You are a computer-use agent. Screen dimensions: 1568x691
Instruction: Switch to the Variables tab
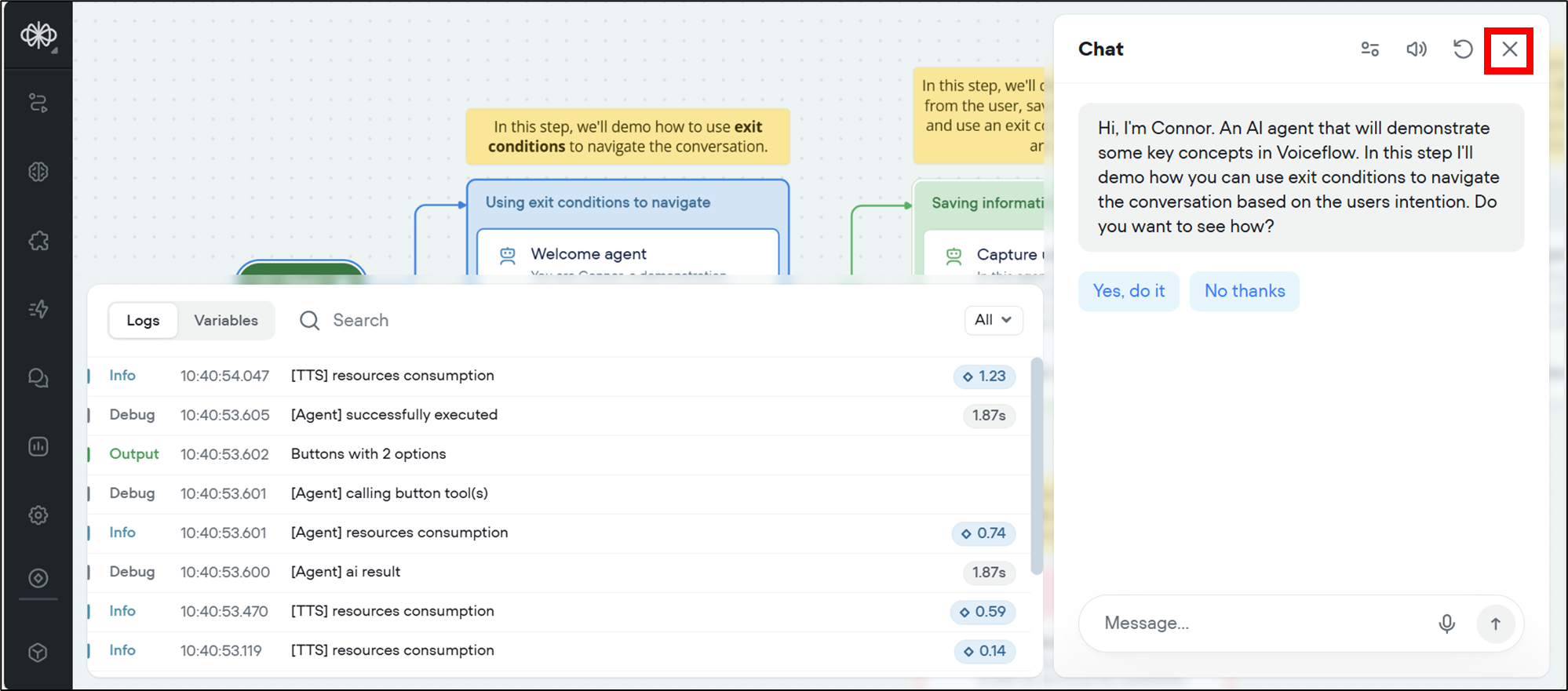click(x=226, y=320)
